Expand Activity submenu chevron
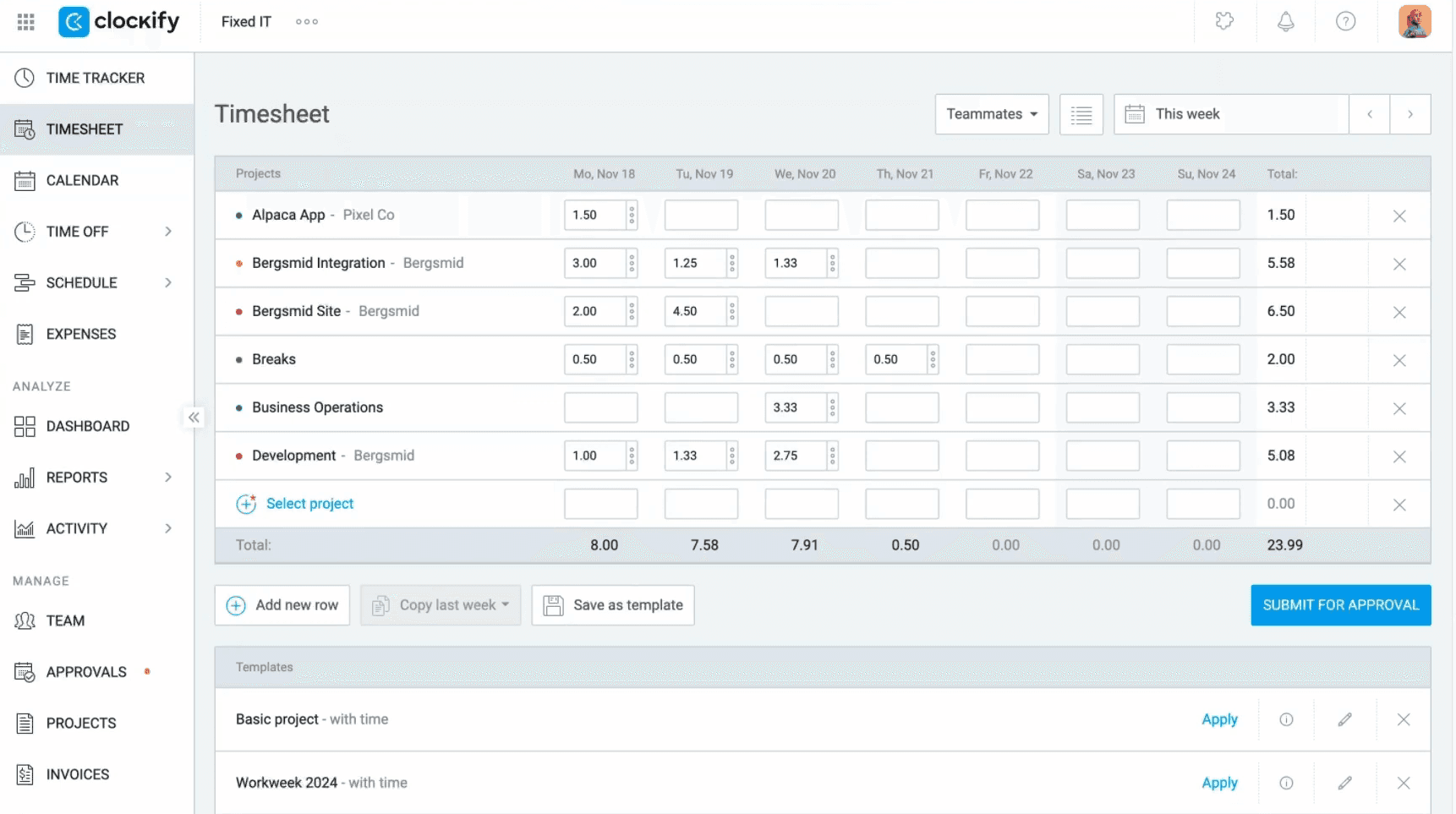 click(168, 528)
